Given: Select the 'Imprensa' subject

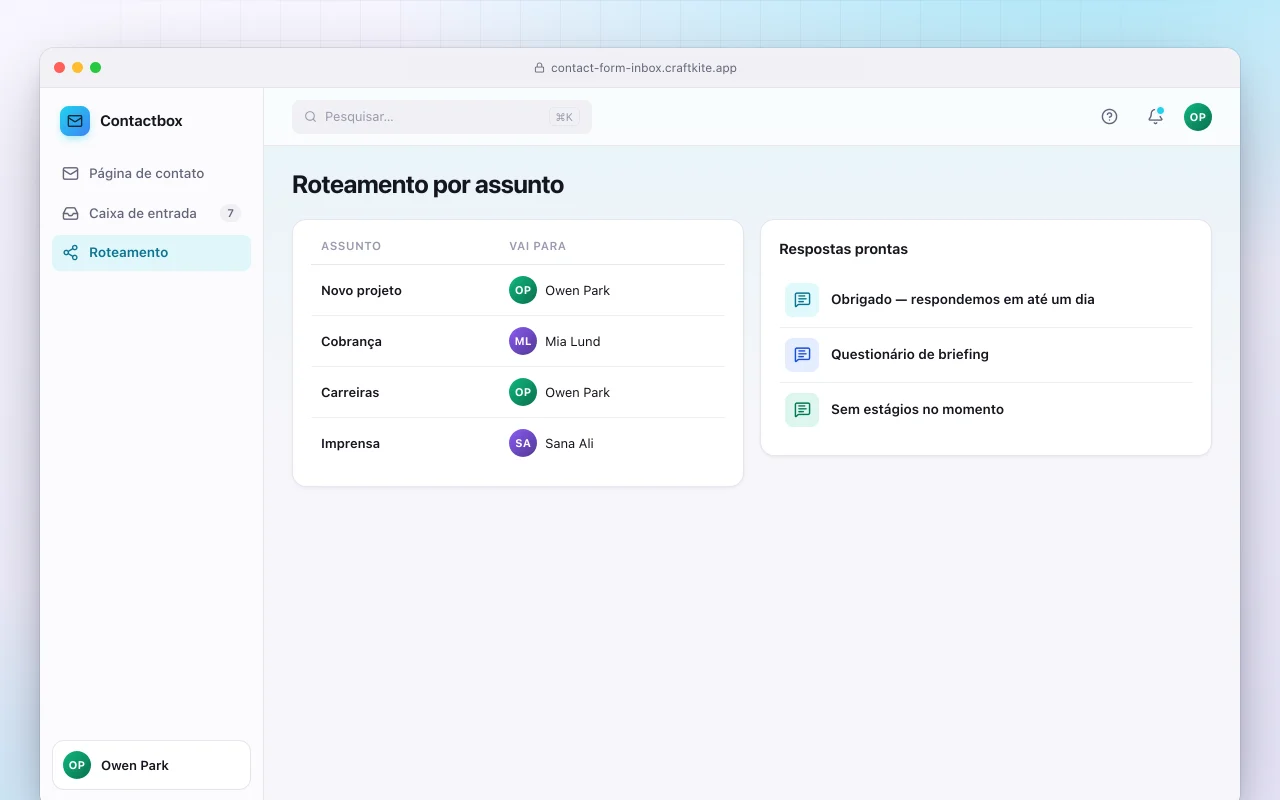Looking at the screenshot, I should 350,443.
